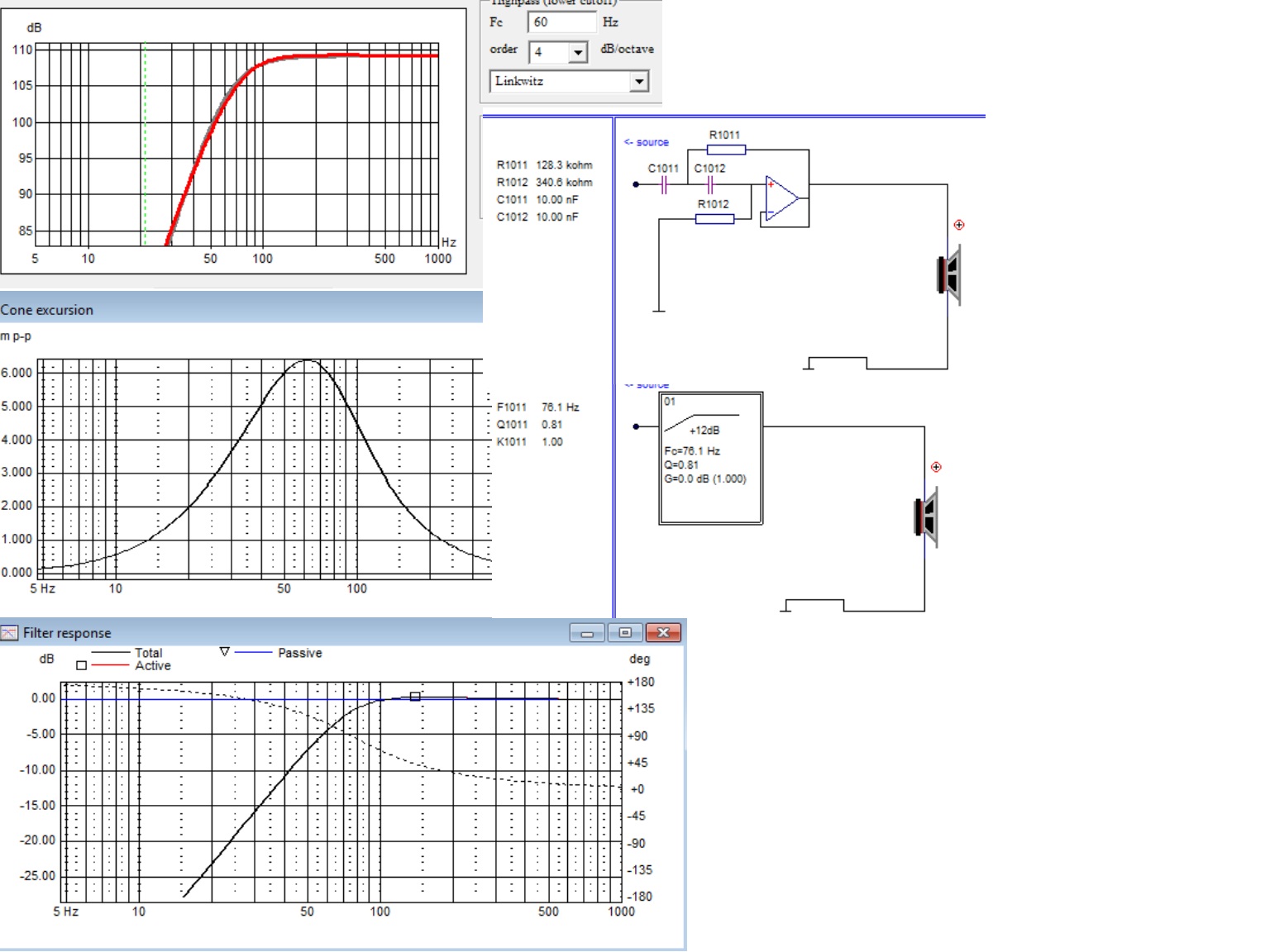Click the Active legend square marker
The height and width of the screenshot is (952, 1270).
81,665
